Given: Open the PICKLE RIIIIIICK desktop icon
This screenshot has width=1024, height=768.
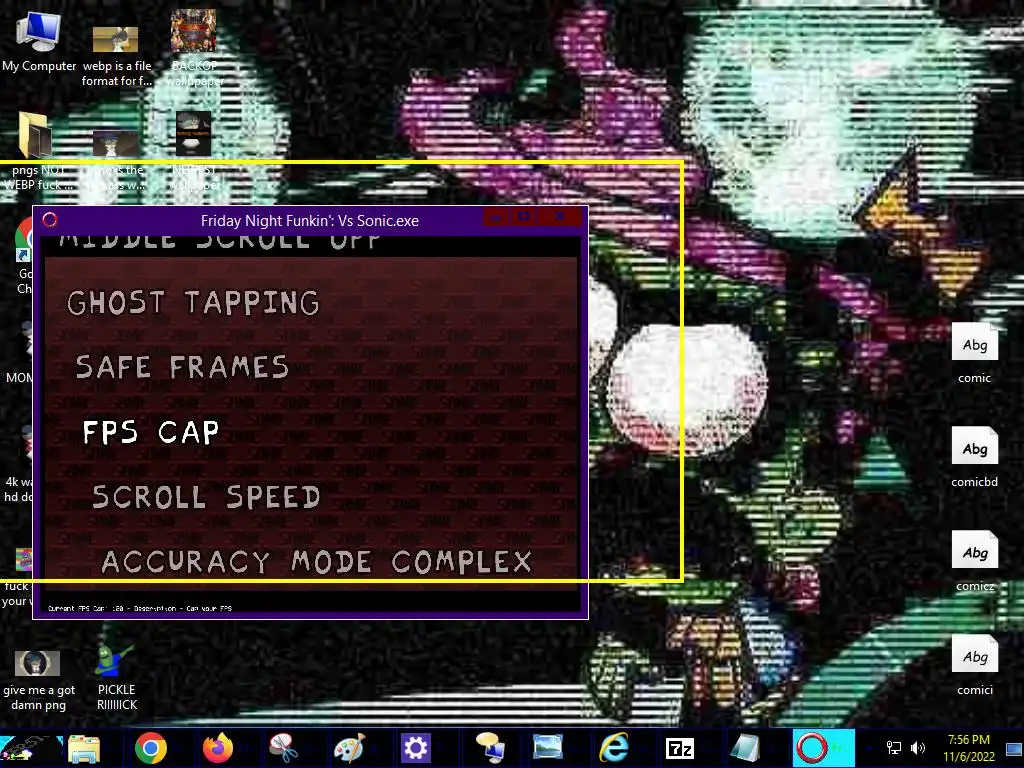Looking at the screenshot, I should pos(116,677).
